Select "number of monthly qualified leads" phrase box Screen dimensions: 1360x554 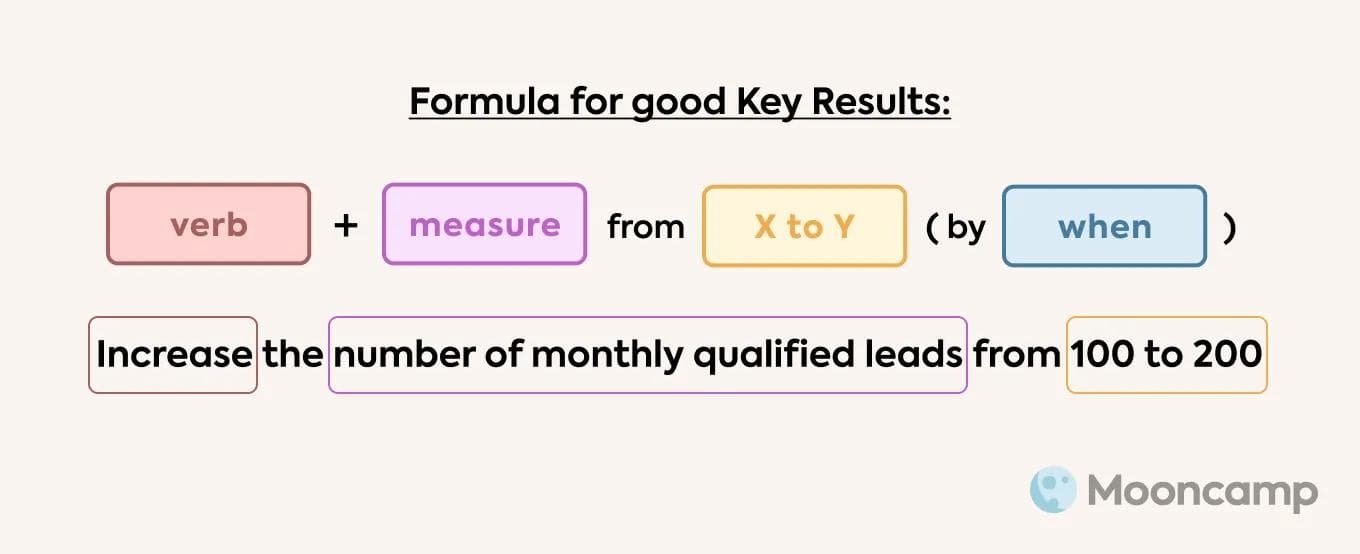[647, 355]
